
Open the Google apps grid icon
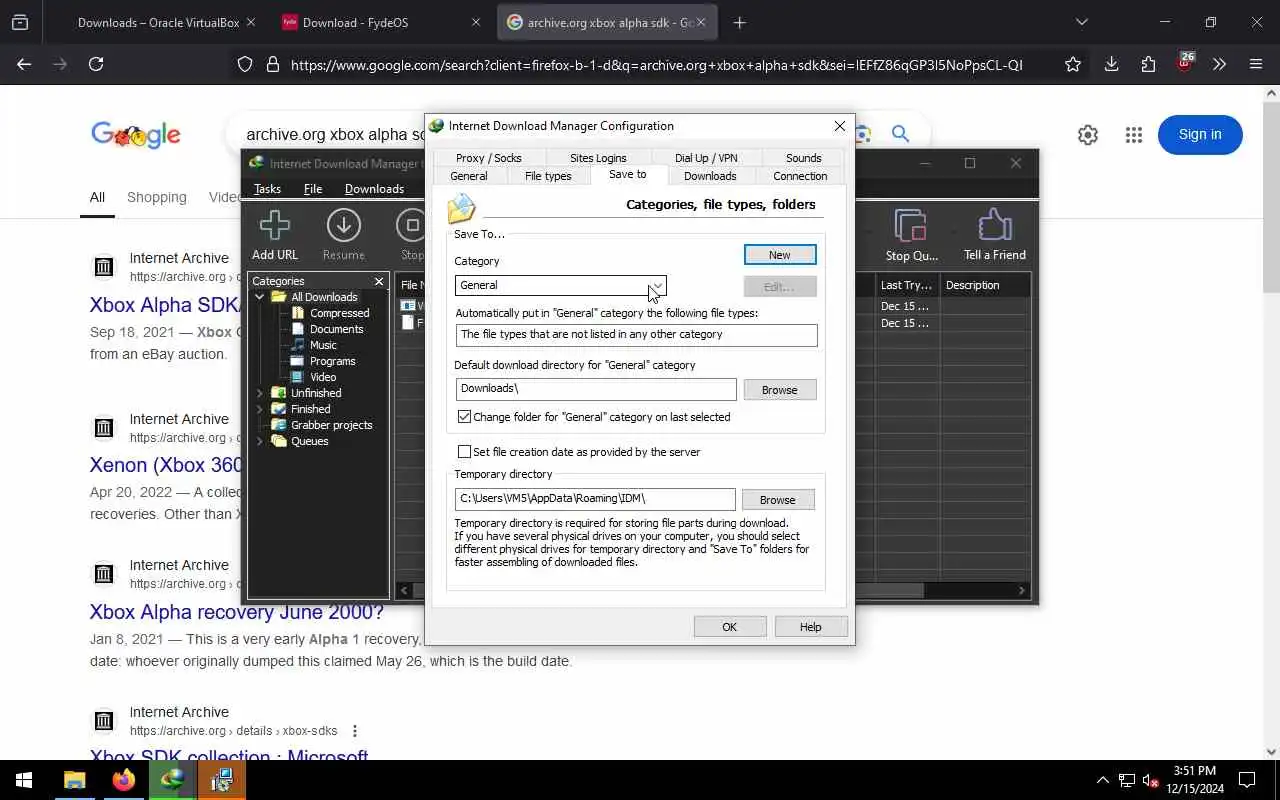coord(1133,135)
